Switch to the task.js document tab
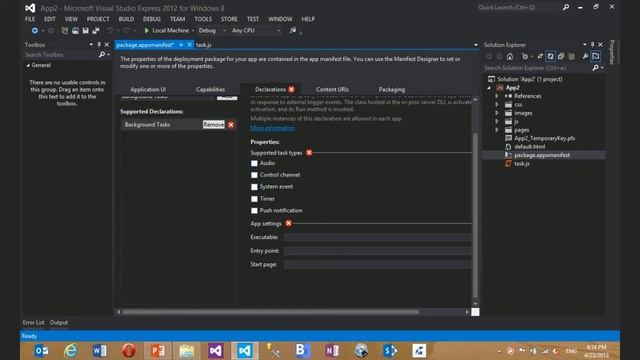The image size is (640, 360). pyautogui.click(x=204, y=45)
